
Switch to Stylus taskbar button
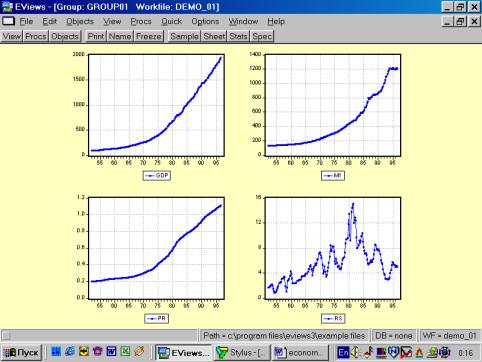tap(242, 353)
